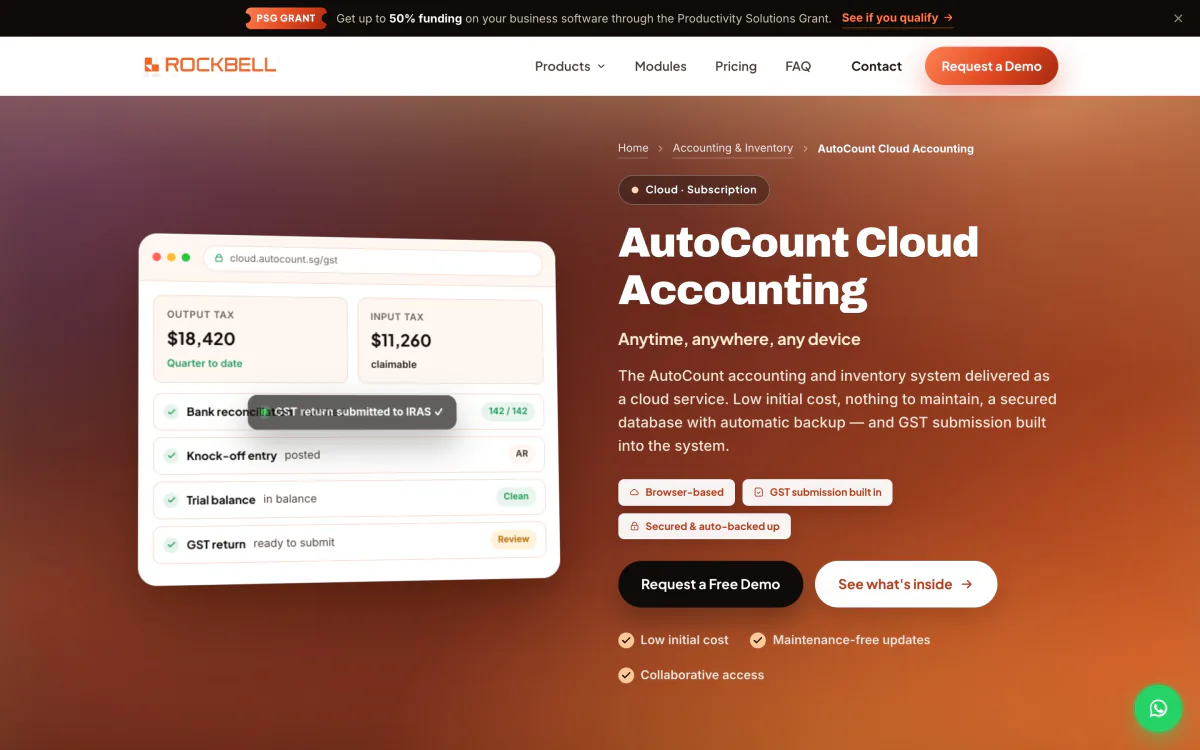The image size is (1200, 750).
Task: Click the green dot in mockup window
Action: (186, 257)
